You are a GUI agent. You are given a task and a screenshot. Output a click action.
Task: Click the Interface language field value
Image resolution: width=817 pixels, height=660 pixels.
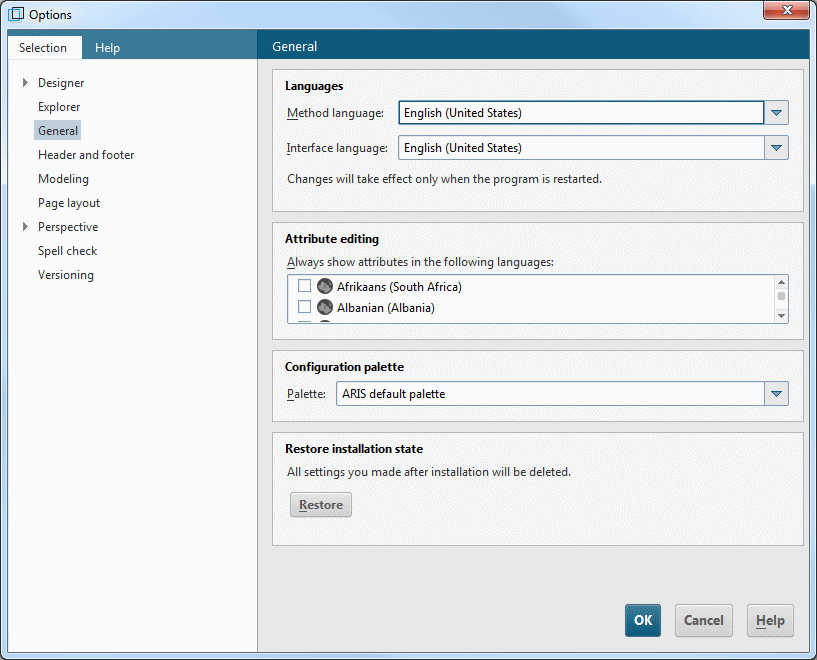[x=581, y=148]
